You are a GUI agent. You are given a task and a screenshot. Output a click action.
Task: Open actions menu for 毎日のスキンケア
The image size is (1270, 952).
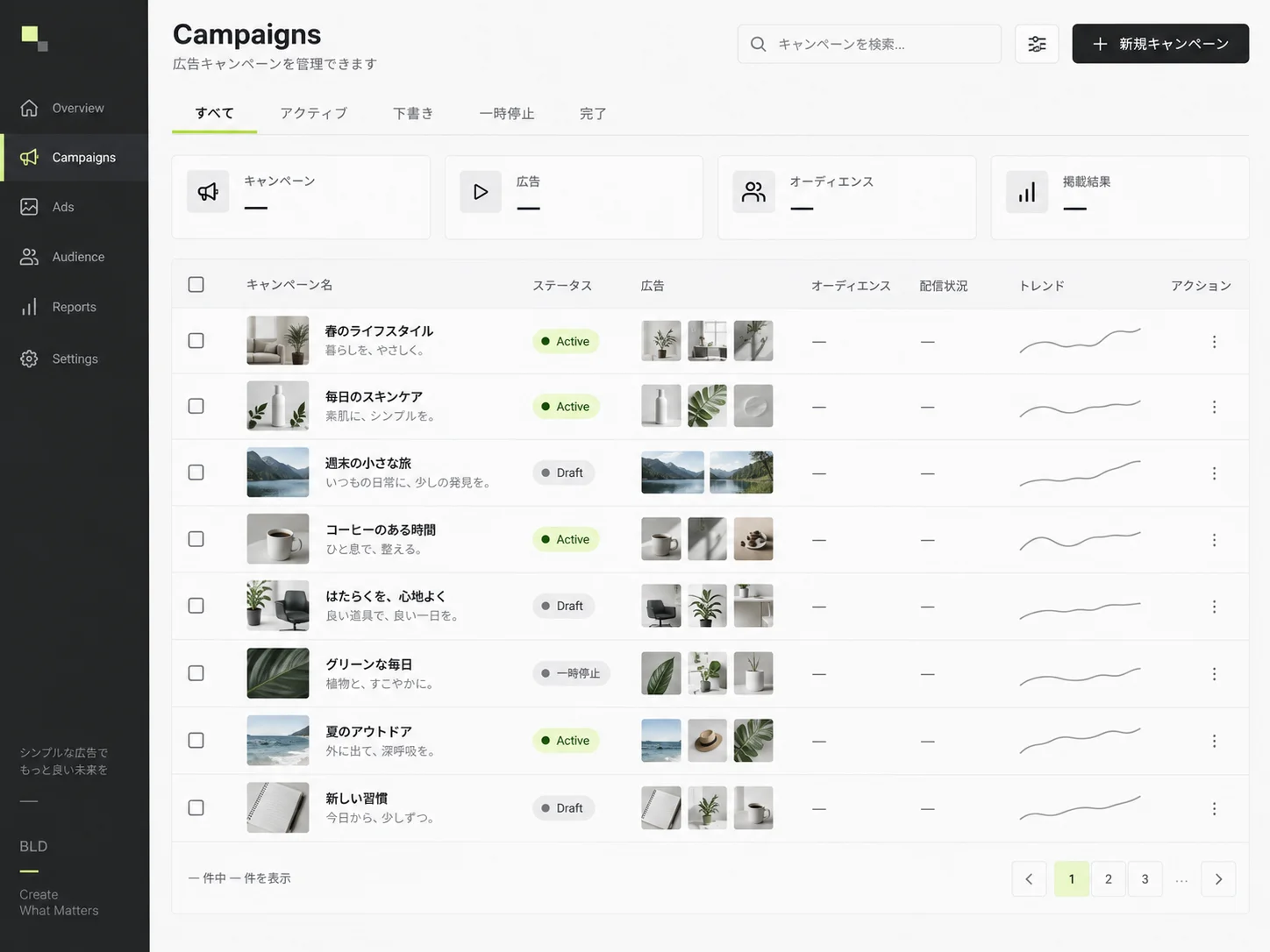pyautogui.click(x=1214, y=407)
